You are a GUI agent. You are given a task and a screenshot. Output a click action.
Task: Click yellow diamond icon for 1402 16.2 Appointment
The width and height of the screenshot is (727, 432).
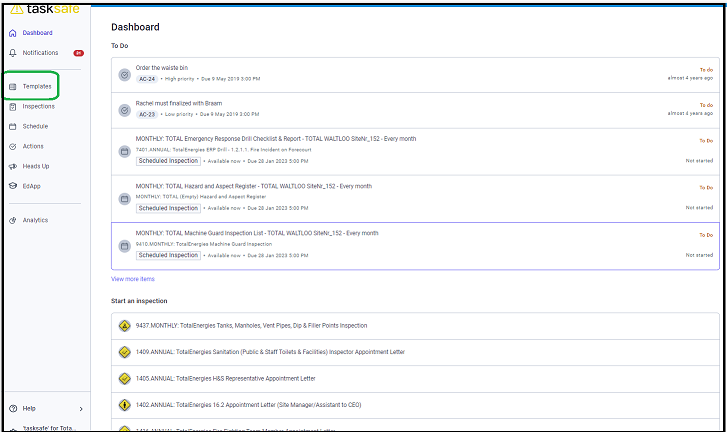124,405
